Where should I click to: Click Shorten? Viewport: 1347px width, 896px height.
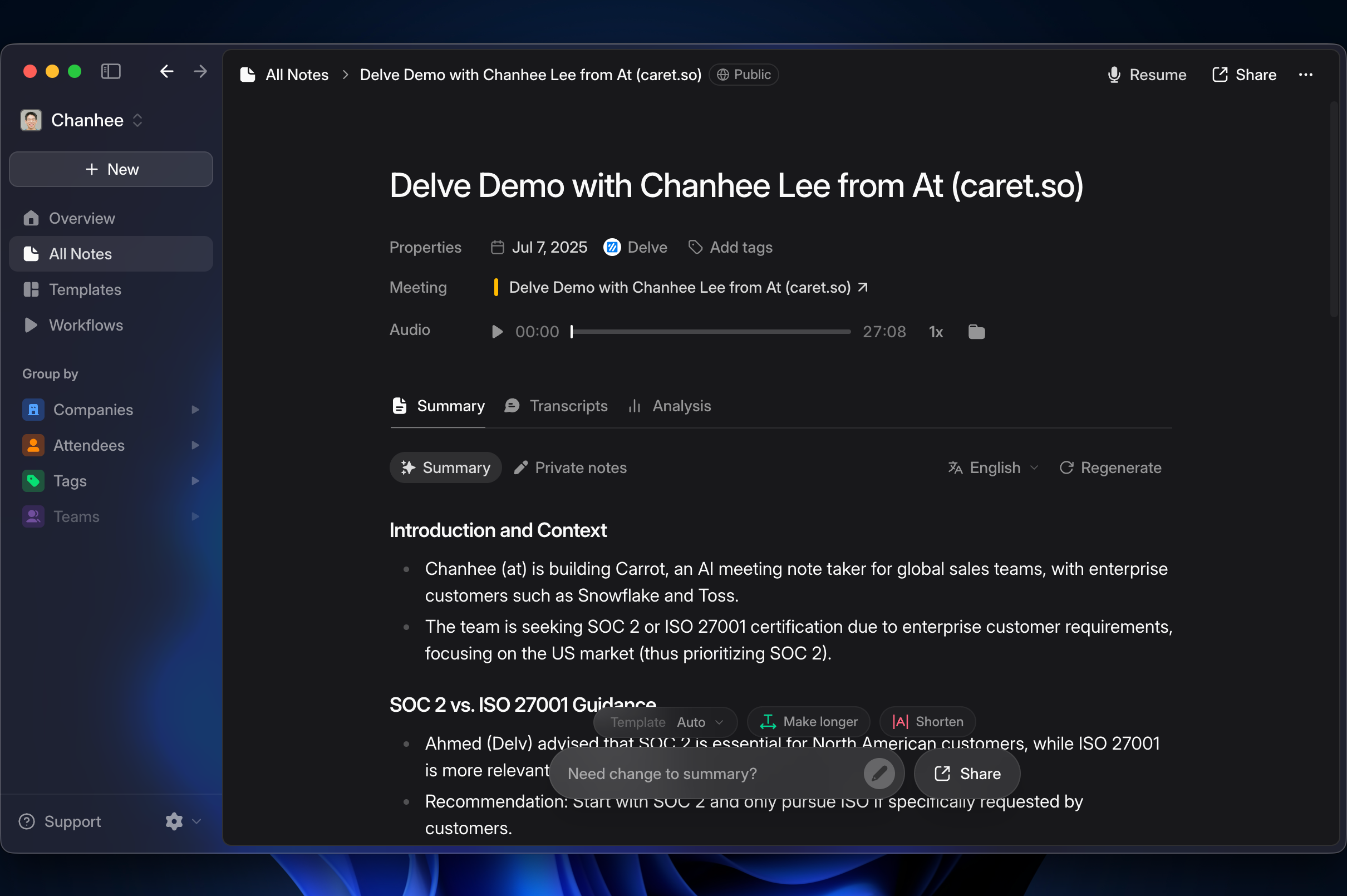(927, 722)
